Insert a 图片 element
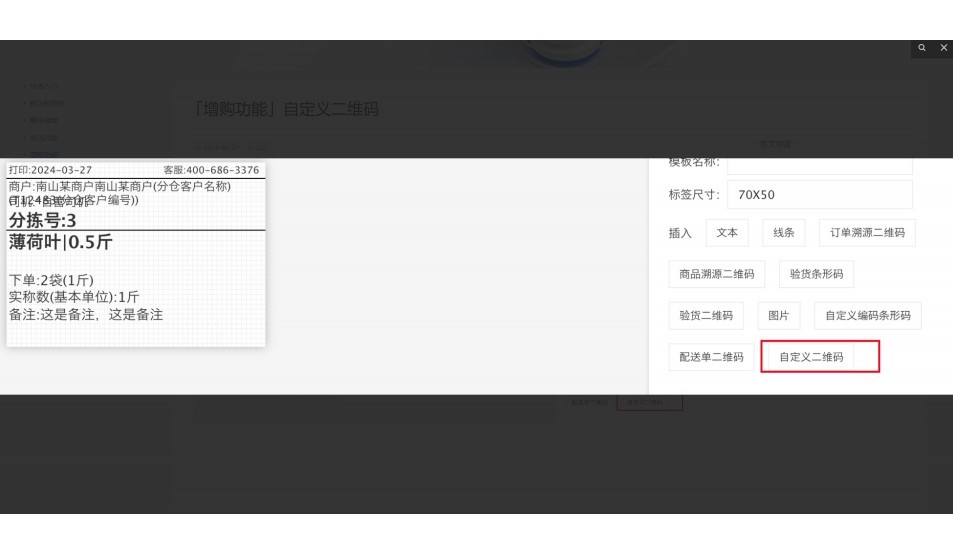Screen dimensions: 953x554 778,316
